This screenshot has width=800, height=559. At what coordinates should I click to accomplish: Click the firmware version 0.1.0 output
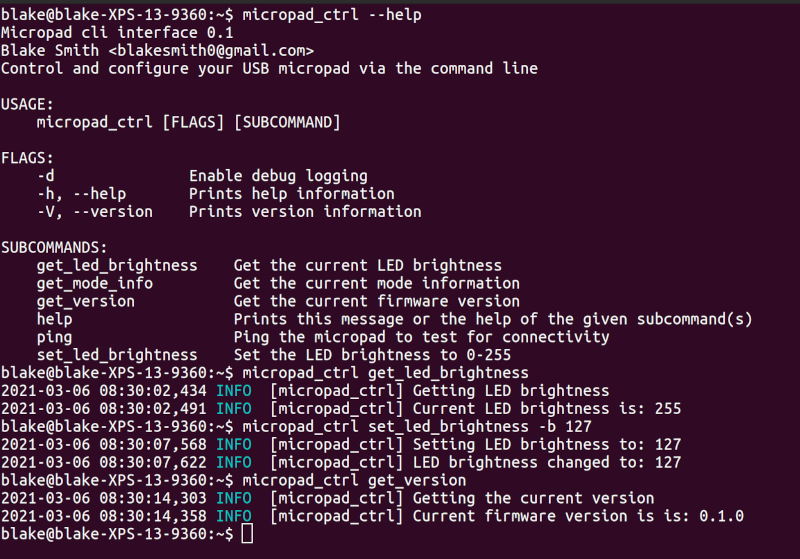[721, 516]
